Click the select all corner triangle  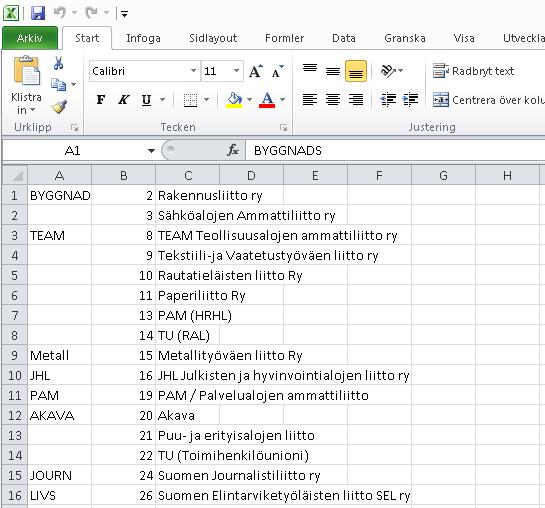(15, 175)
